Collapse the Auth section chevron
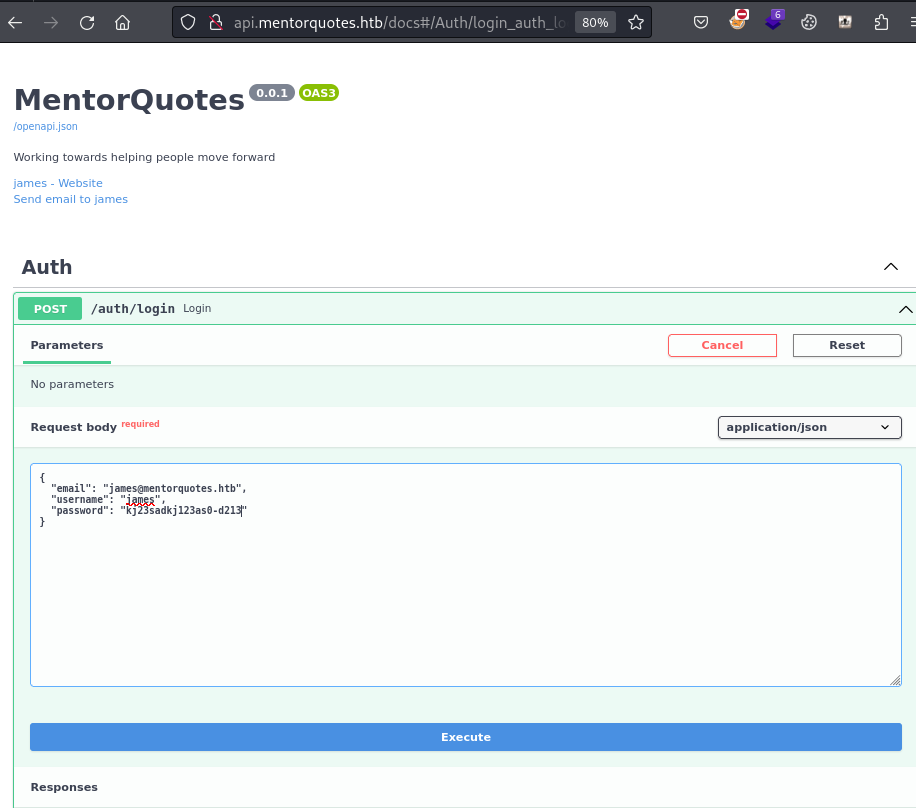Viewport: 916px width, 808px height. 890,267
